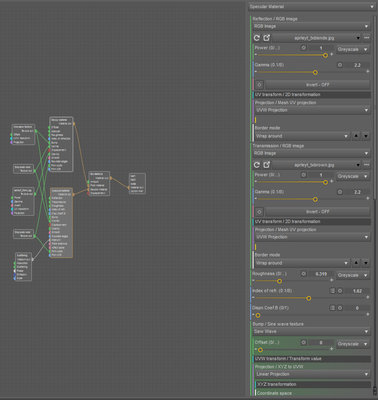Expand UVW transform / Transform value section
The height and width of the screenshot is (400, 378).
[312, 359]
